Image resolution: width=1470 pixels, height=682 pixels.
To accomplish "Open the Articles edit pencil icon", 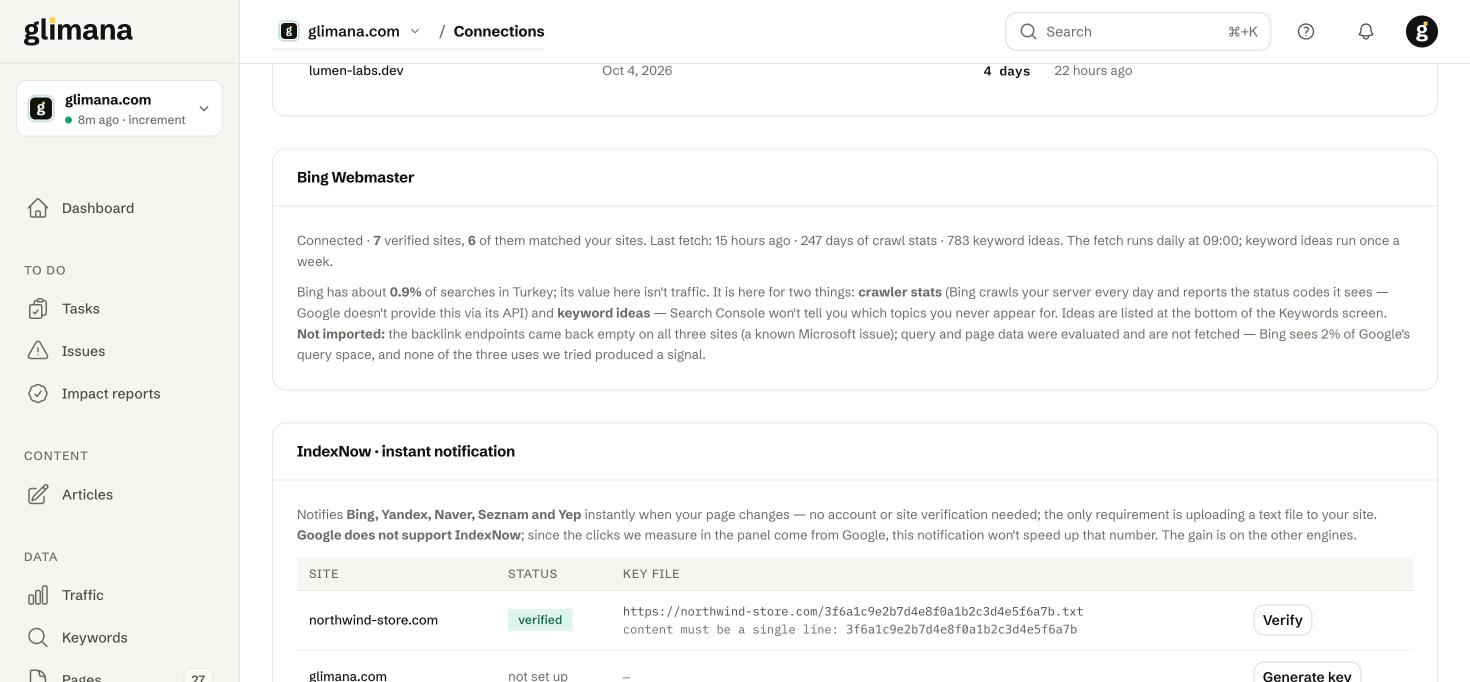I will (x=38, y=495).
